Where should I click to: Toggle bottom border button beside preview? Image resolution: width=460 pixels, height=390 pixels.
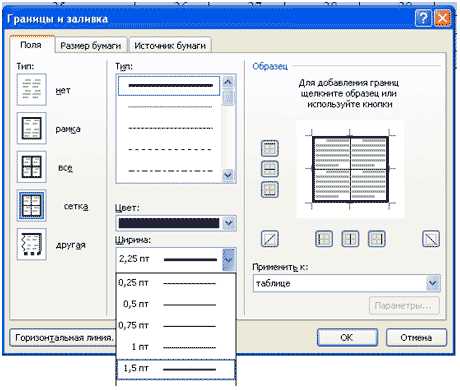pyautogui.click(x=269, y=189)
